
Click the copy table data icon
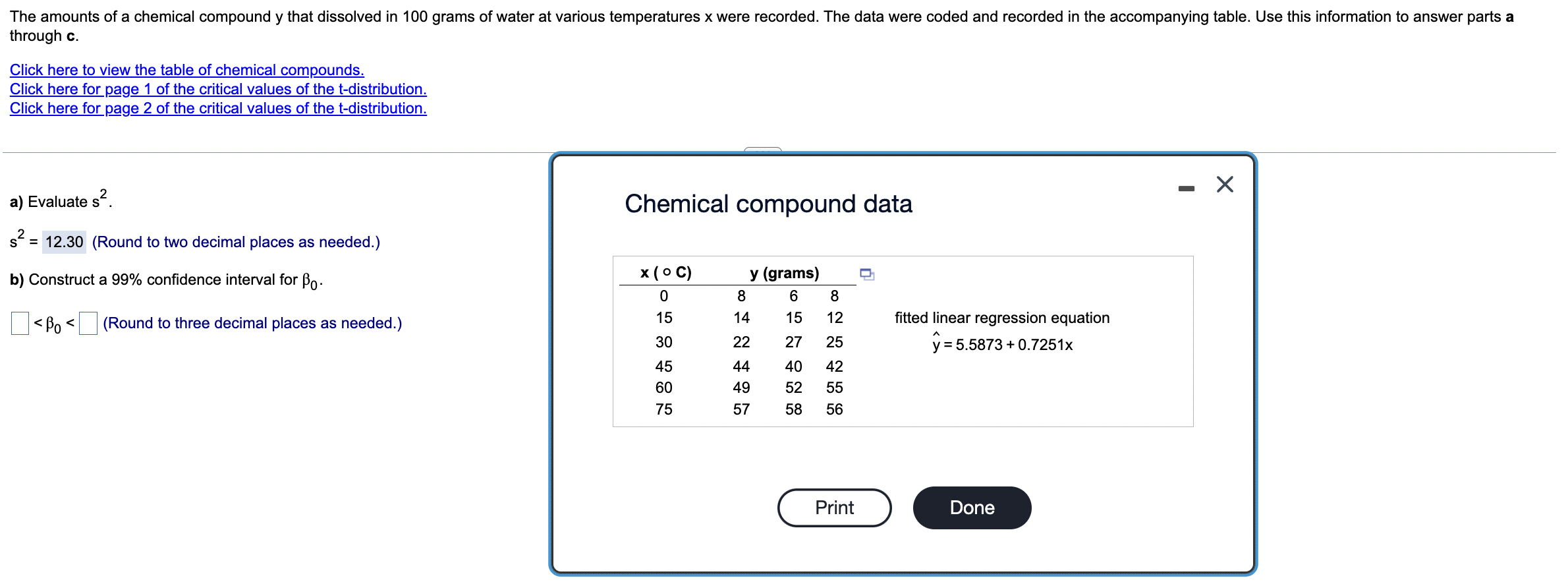pos(866,275)
